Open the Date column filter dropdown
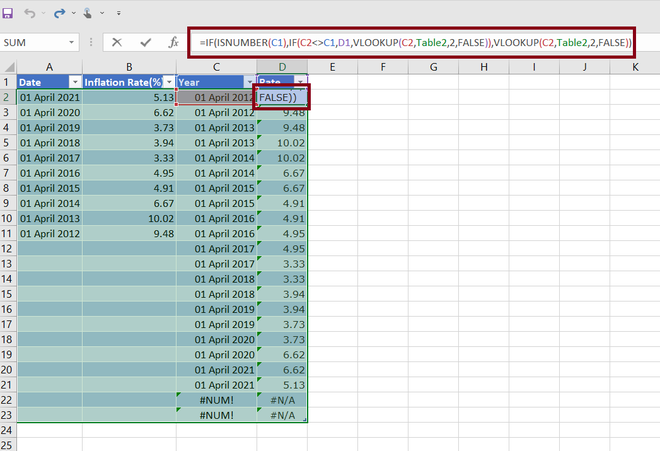660x451 pixels. (75, 82)
